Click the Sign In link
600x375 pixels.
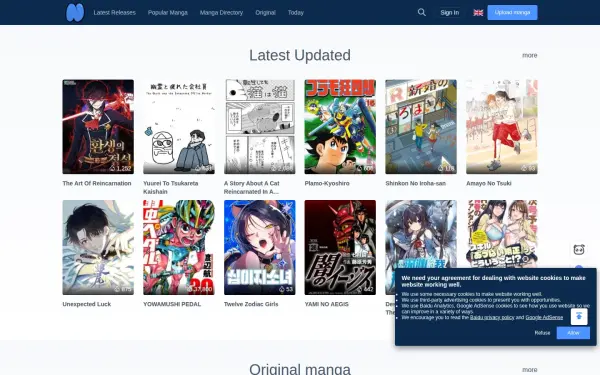tap(449, 13)
